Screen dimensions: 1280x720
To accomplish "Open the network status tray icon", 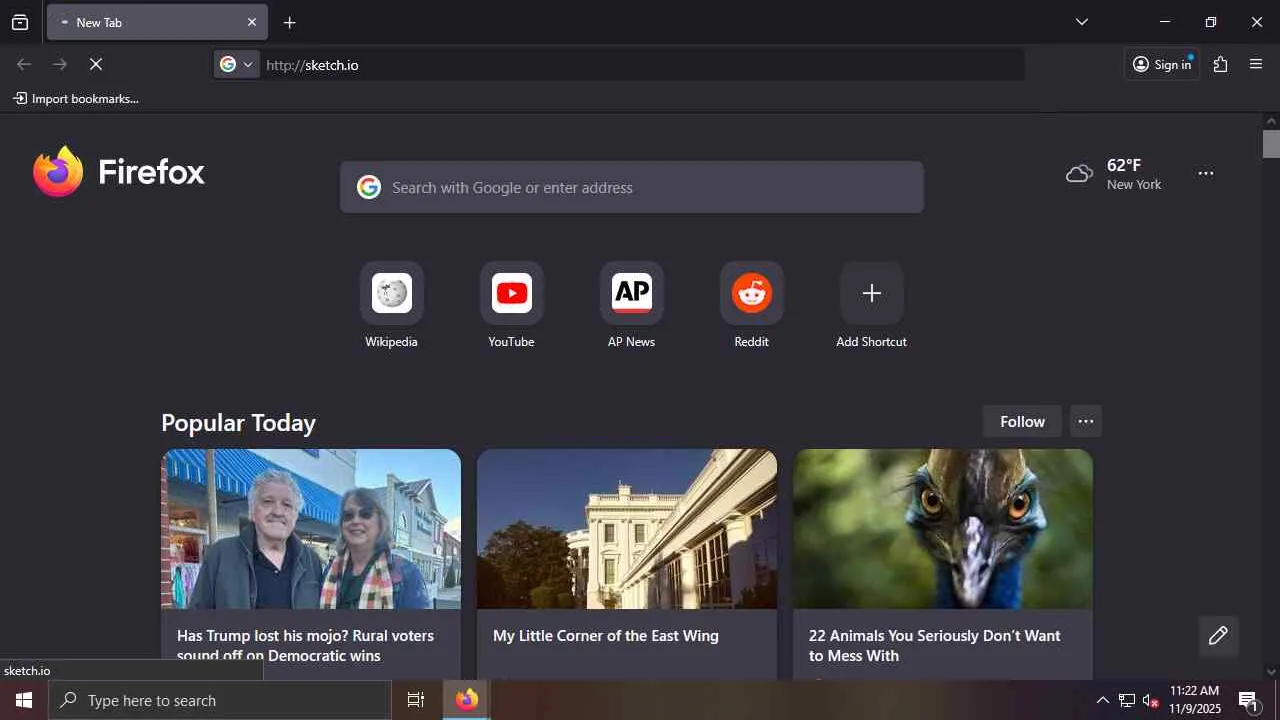I will (x=1127, y=700).
